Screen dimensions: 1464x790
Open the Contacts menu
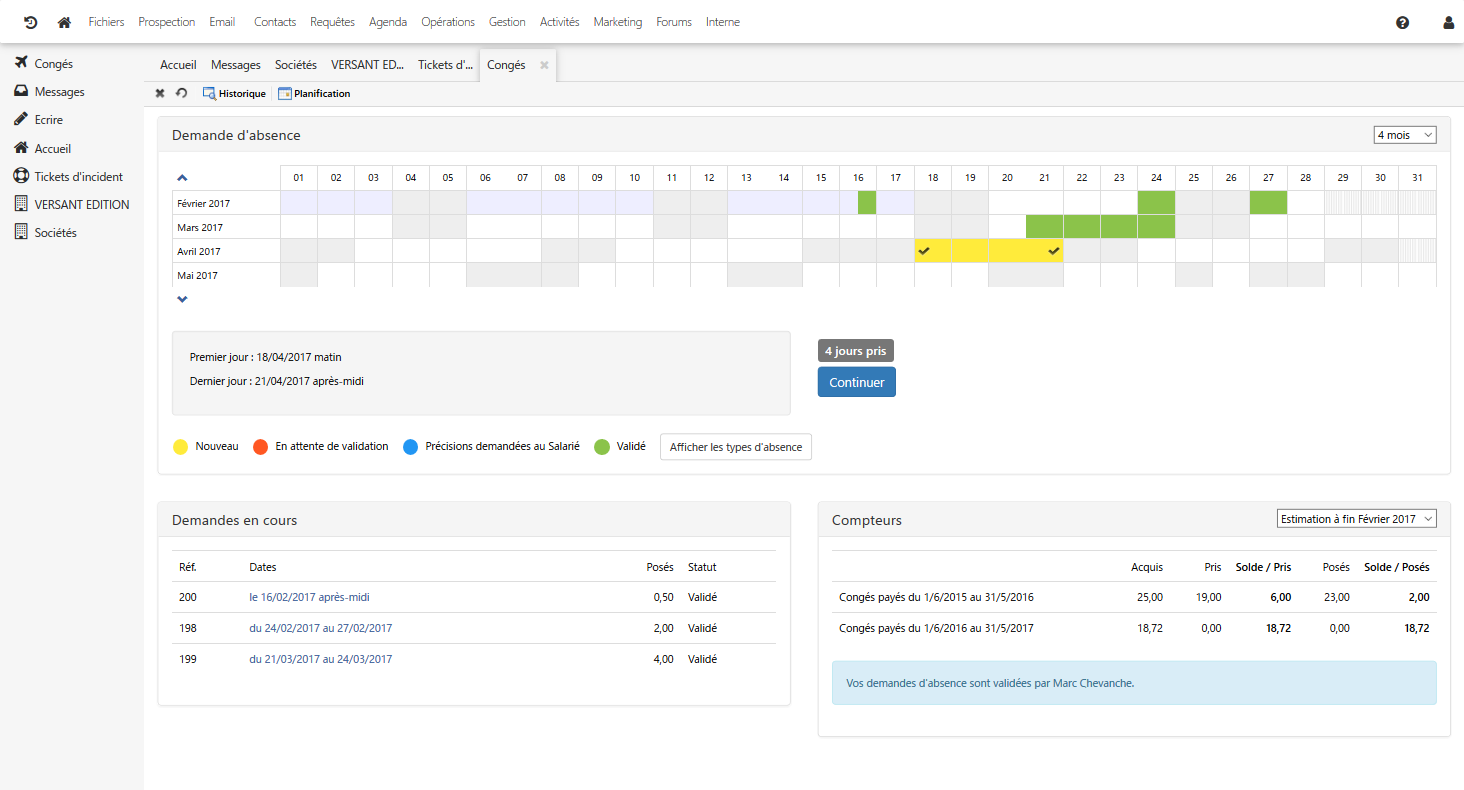click(275, 22)
